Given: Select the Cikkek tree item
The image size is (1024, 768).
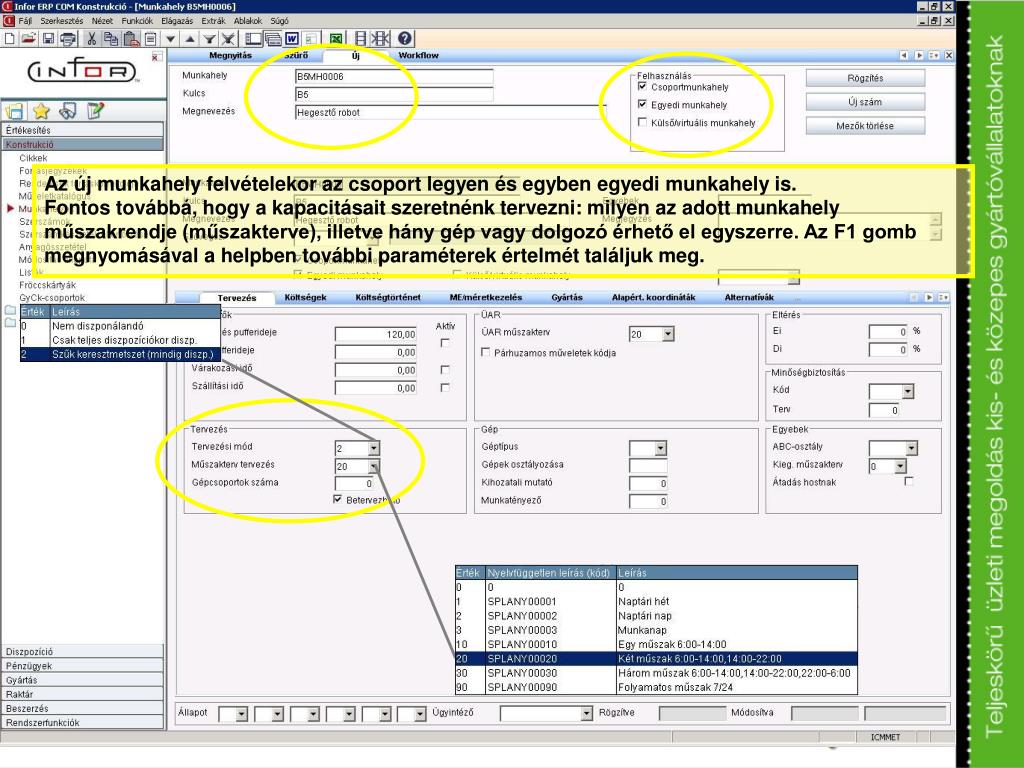Looking at the screenshot, I should [33, 158].
